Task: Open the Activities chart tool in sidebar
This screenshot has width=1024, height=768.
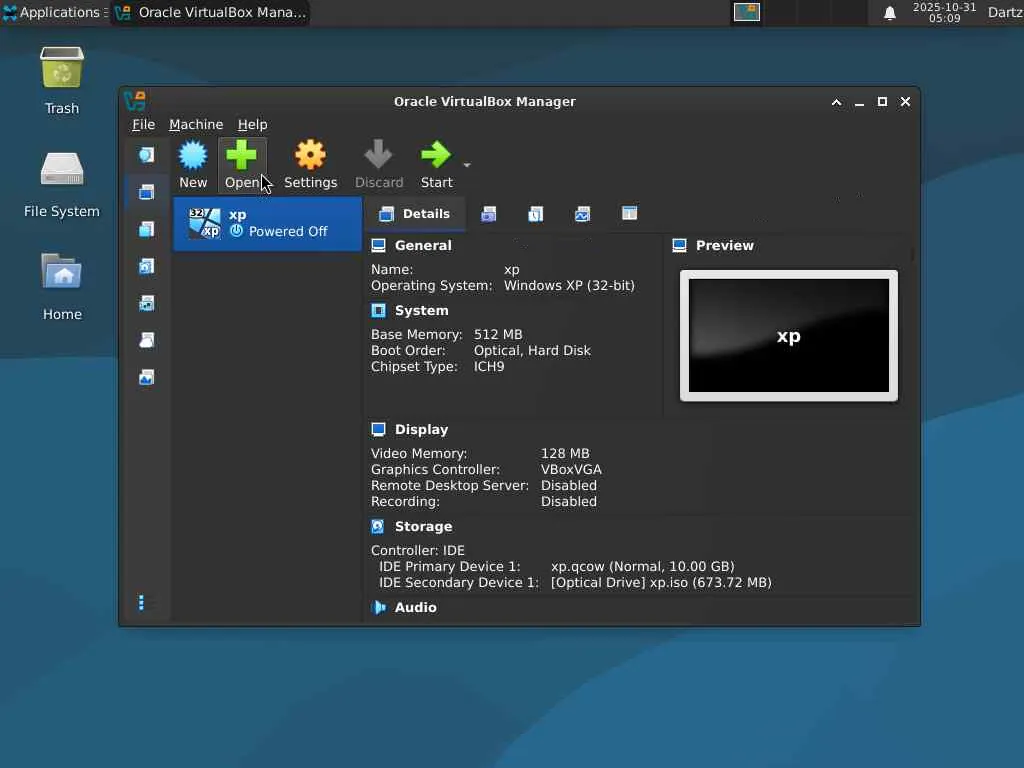Action: 146,377
